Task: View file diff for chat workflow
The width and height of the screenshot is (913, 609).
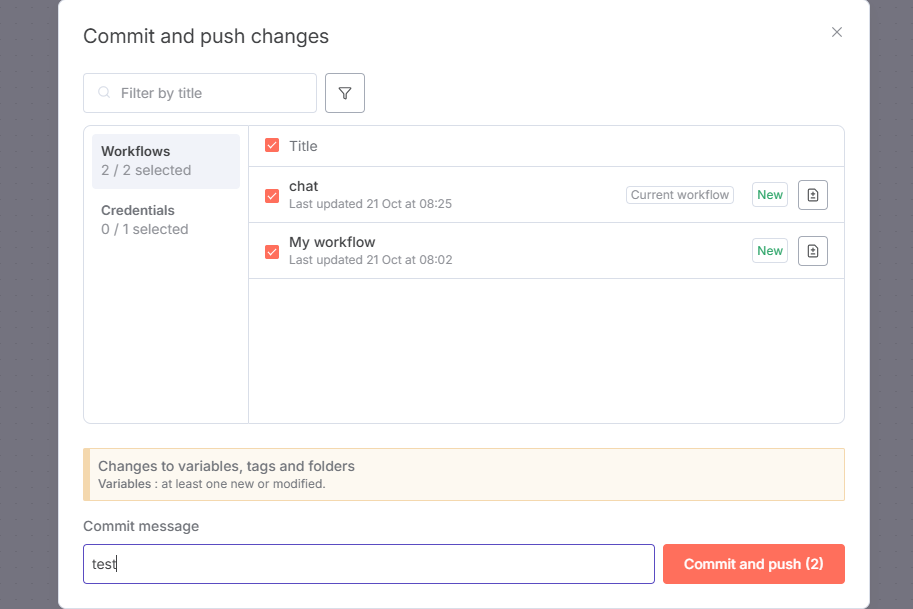Action: [x=812, y=195]
